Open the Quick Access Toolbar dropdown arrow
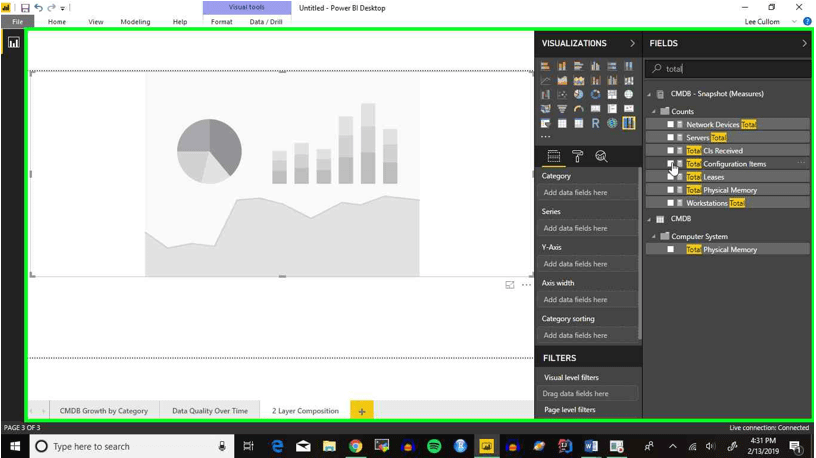816x458 pixels. tap(62, 8)
